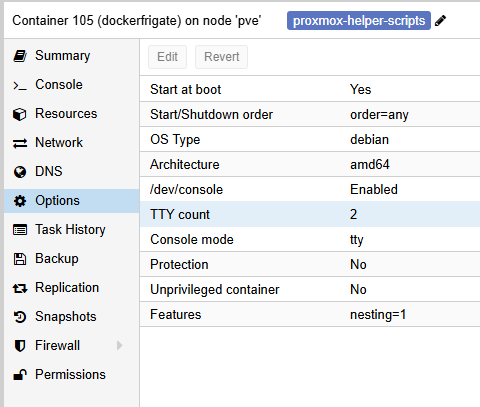Select the /dev/console row

(x=310, y=189)
